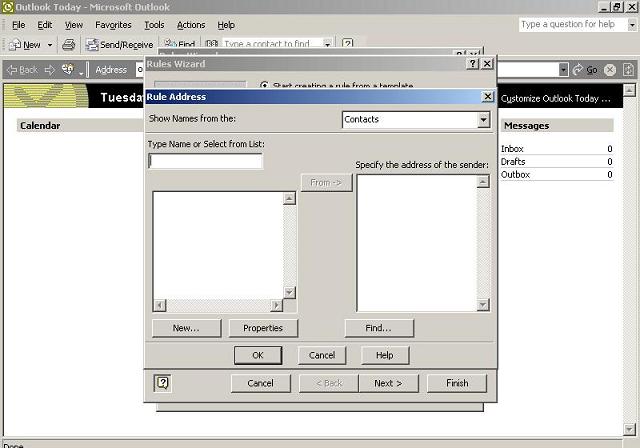The height and width of the screenshot is (448, 640).
Task: Click Outlook Today page scroll up arrow
Action: (x=629, y=90)
